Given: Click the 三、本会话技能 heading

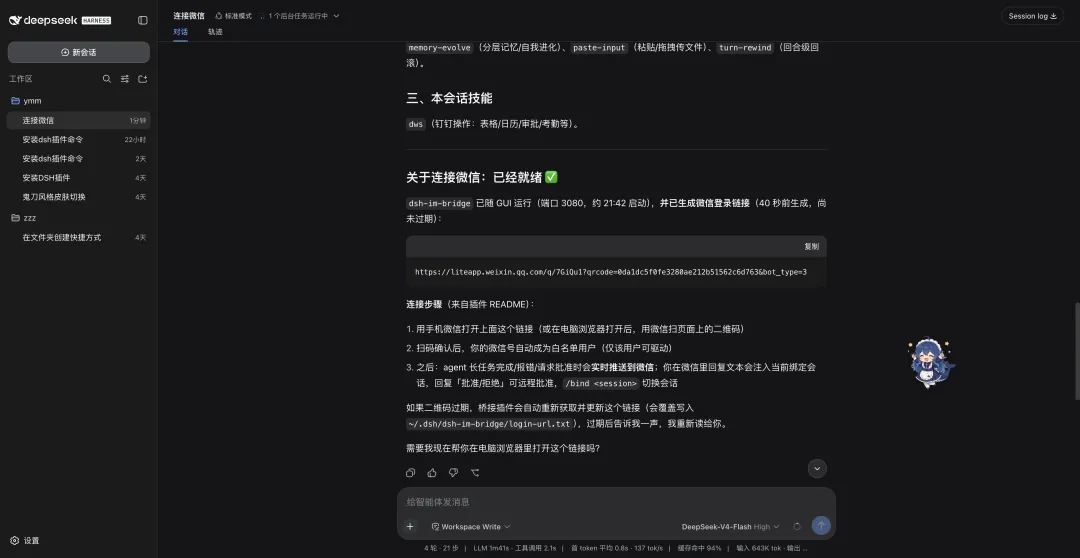Looking at the screenshot, I should coord(449,99).
